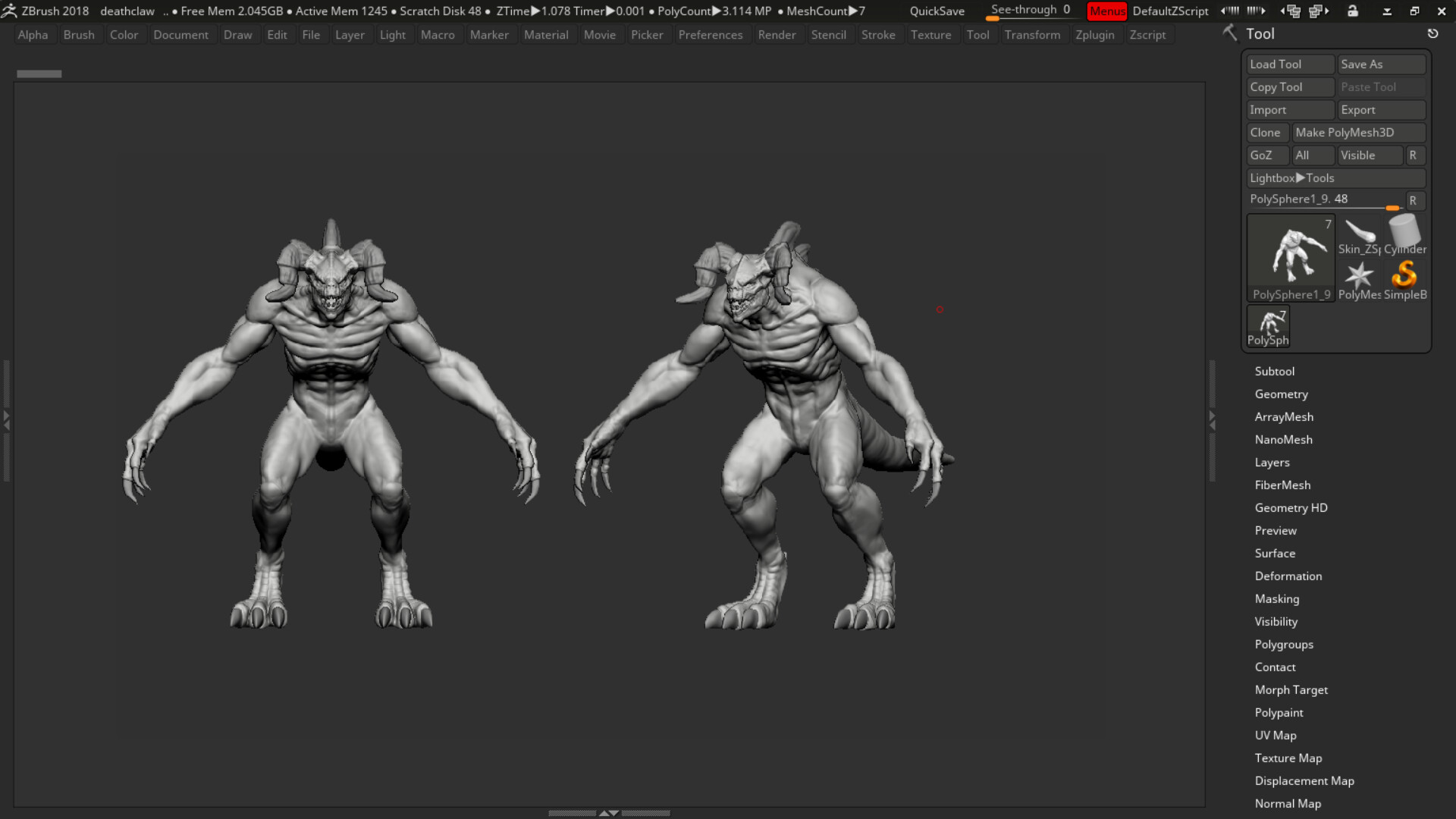Expand the Masking sub-palette
The image size is (1456, 819).
click(x=1276, y=598)
